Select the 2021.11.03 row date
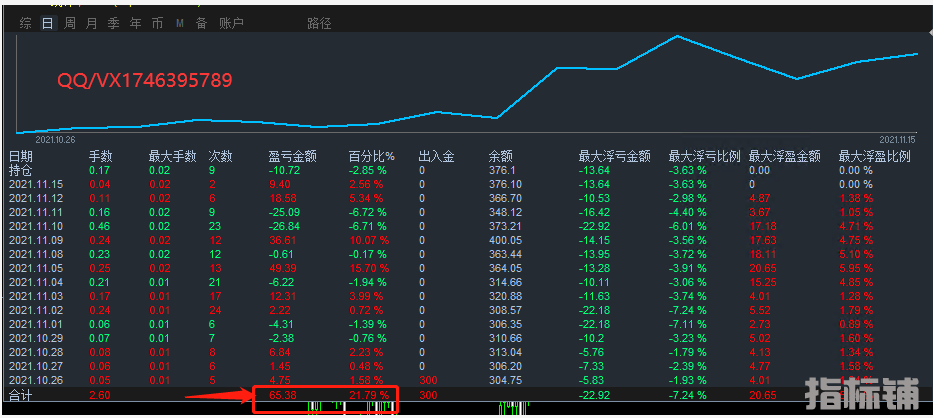This screenshot has width=933, height=418. (x=36, y=296)
